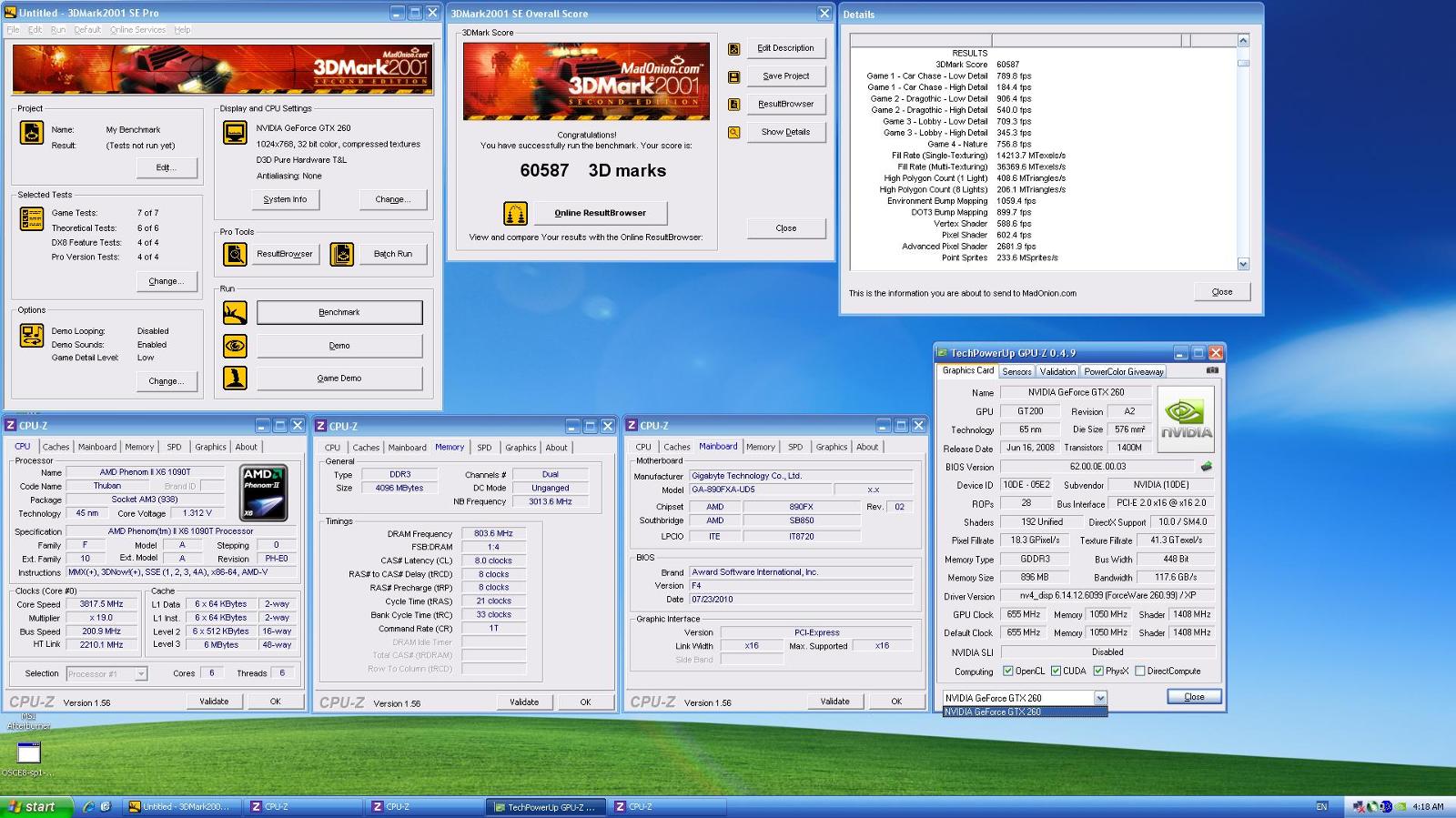Click Change under Display and CPU Settings
This screenshot has width=1456, height=818.
coord(393,199)
